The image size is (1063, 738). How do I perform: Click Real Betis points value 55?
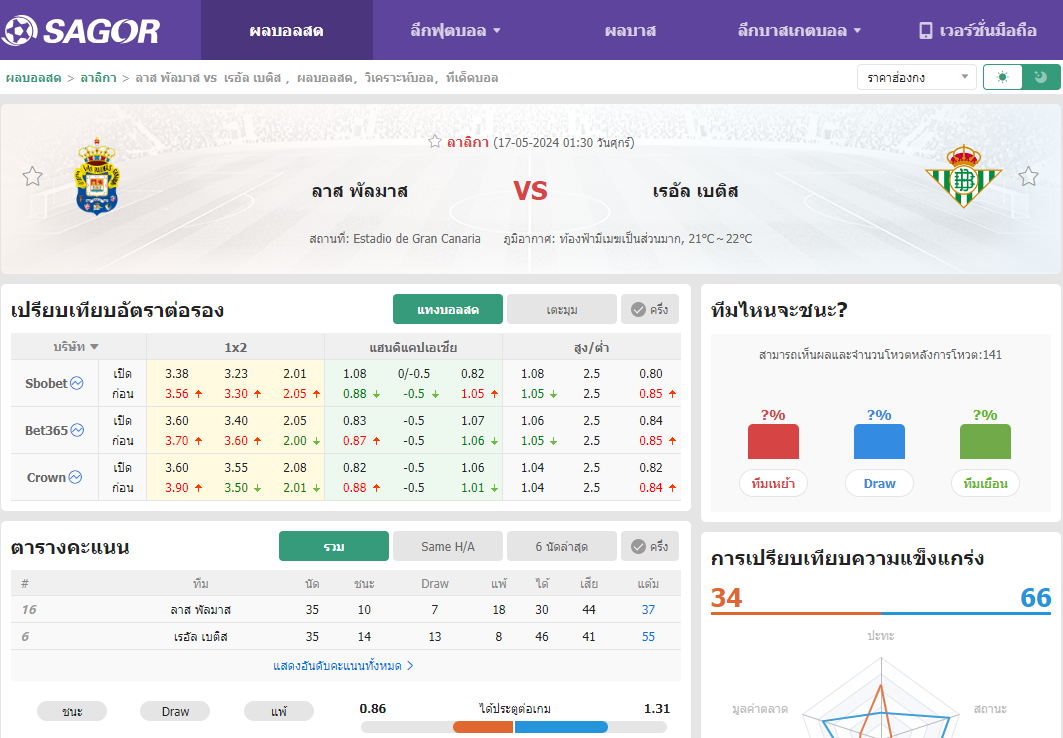tap(648, 637)
